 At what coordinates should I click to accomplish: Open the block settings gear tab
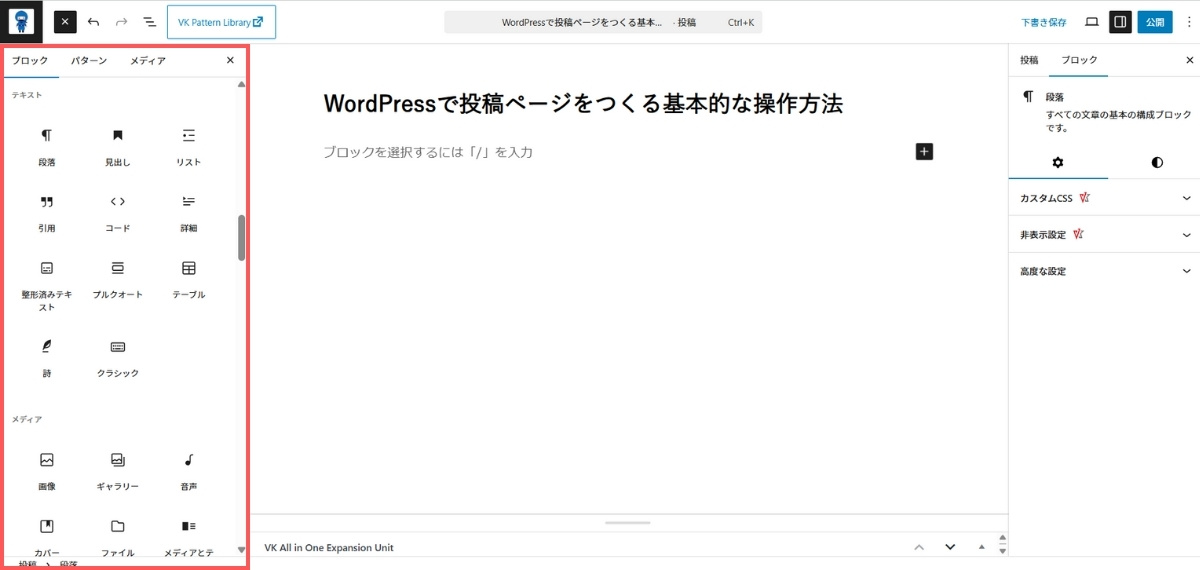(x=1058, y=162)
